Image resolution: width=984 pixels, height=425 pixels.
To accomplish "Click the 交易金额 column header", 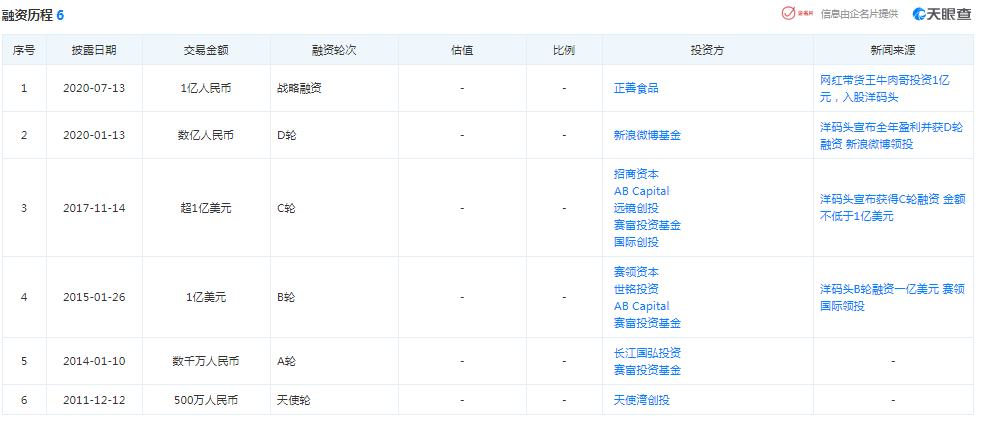I will click(x=206, y=50).
